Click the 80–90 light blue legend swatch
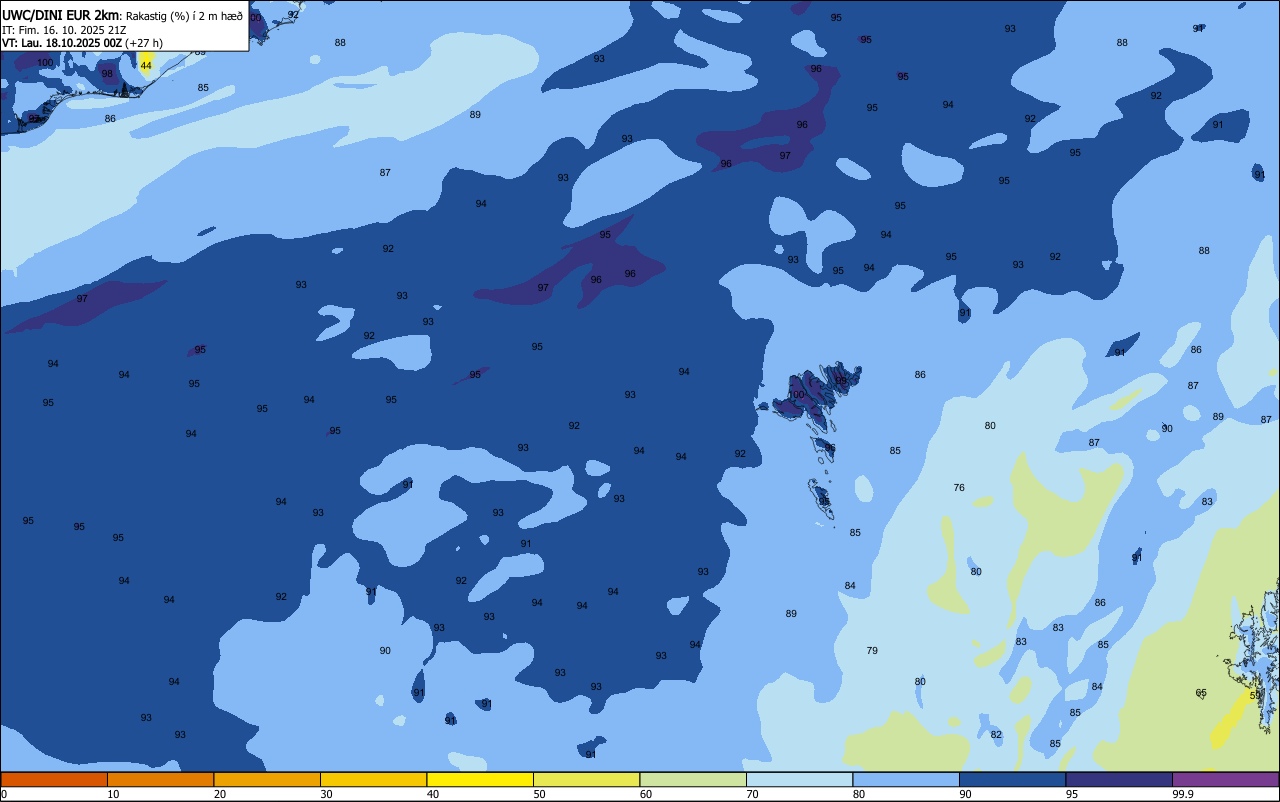 tap(906, 779)
